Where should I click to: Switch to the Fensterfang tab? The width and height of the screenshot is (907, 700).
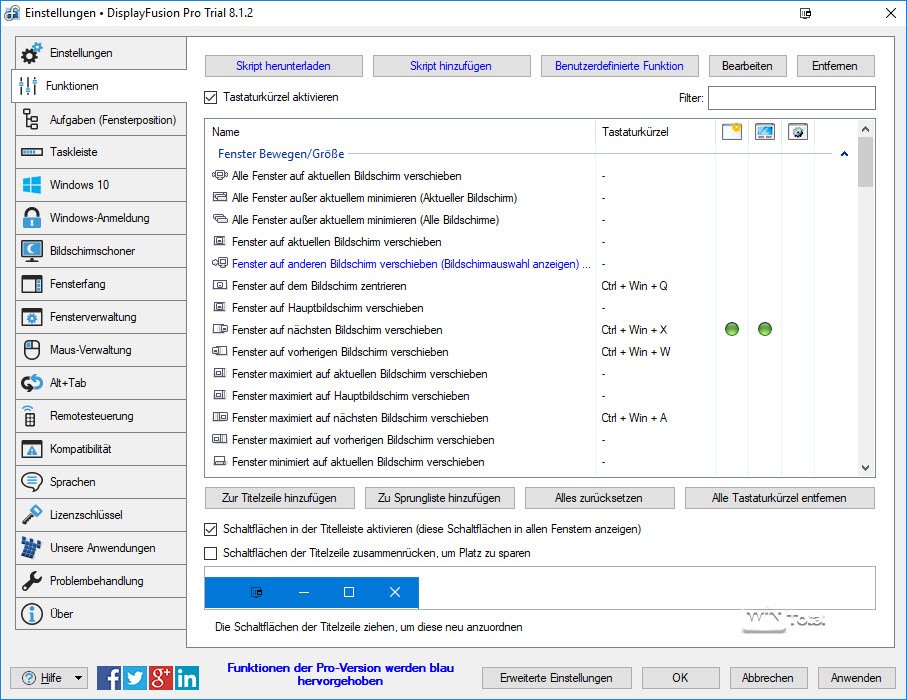pyautogui.click(x=101, y=284)
